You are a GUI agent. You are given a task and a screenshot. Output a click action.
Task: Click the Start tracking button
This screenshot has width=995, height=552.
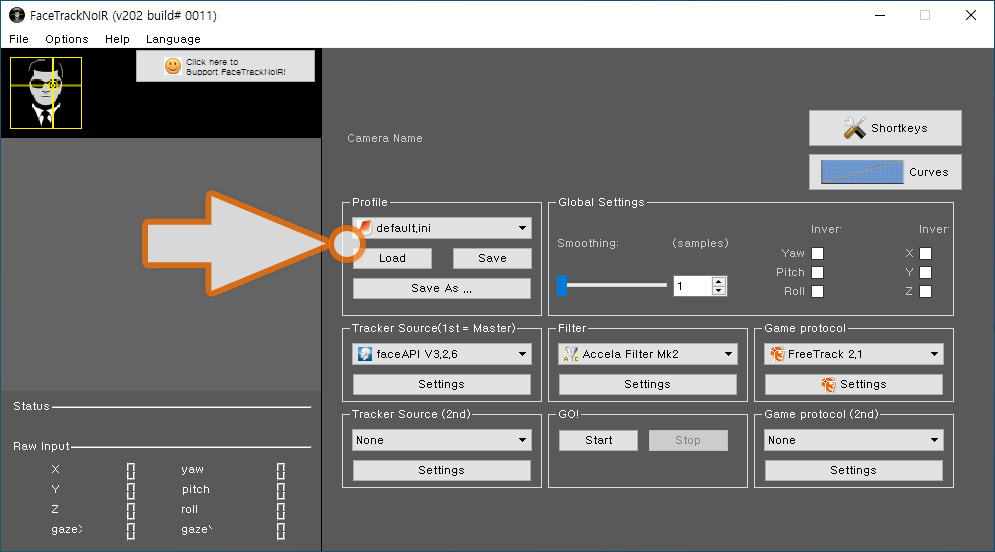(598, 440)
